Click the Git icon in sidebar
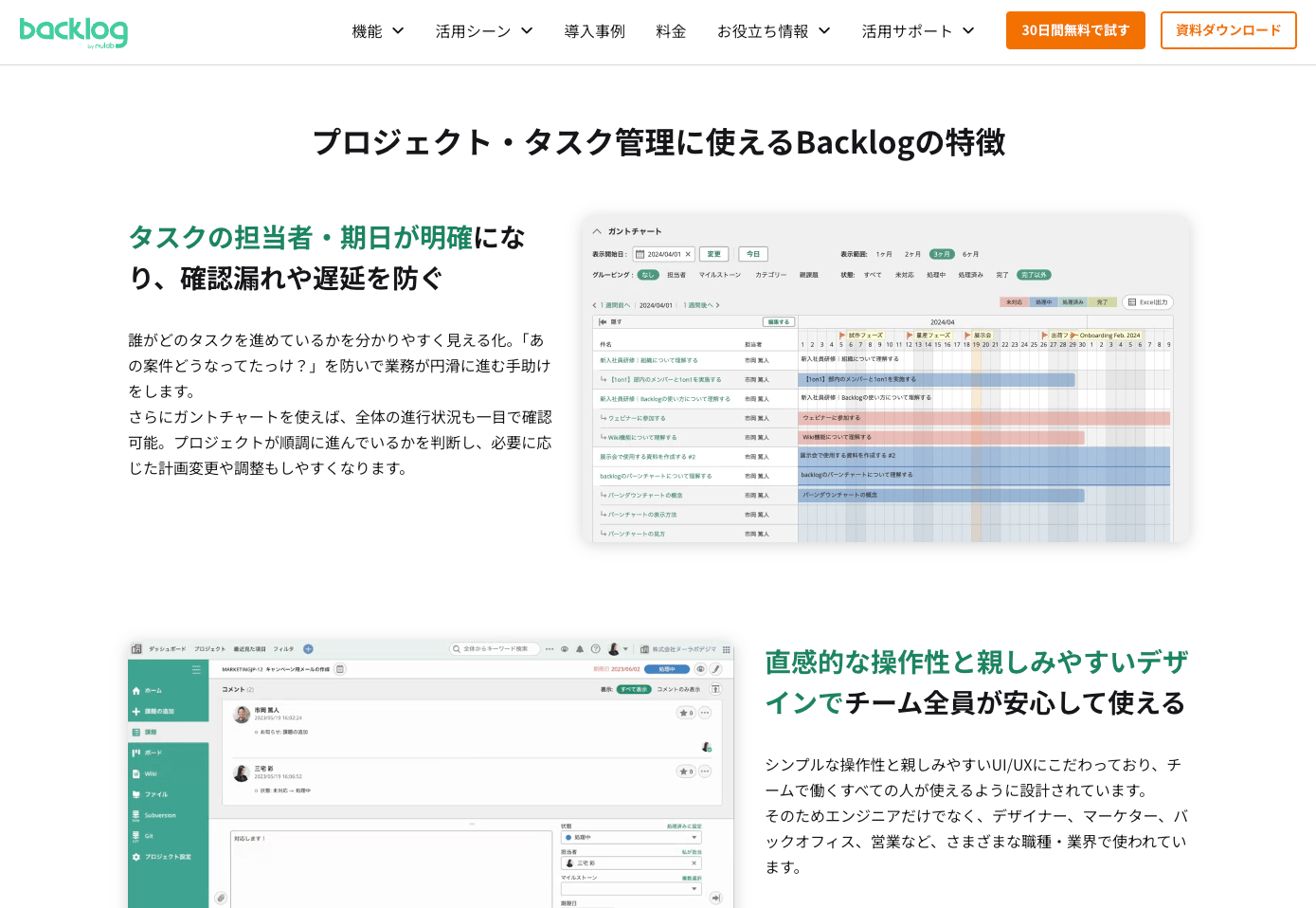 tap(136, 836)
